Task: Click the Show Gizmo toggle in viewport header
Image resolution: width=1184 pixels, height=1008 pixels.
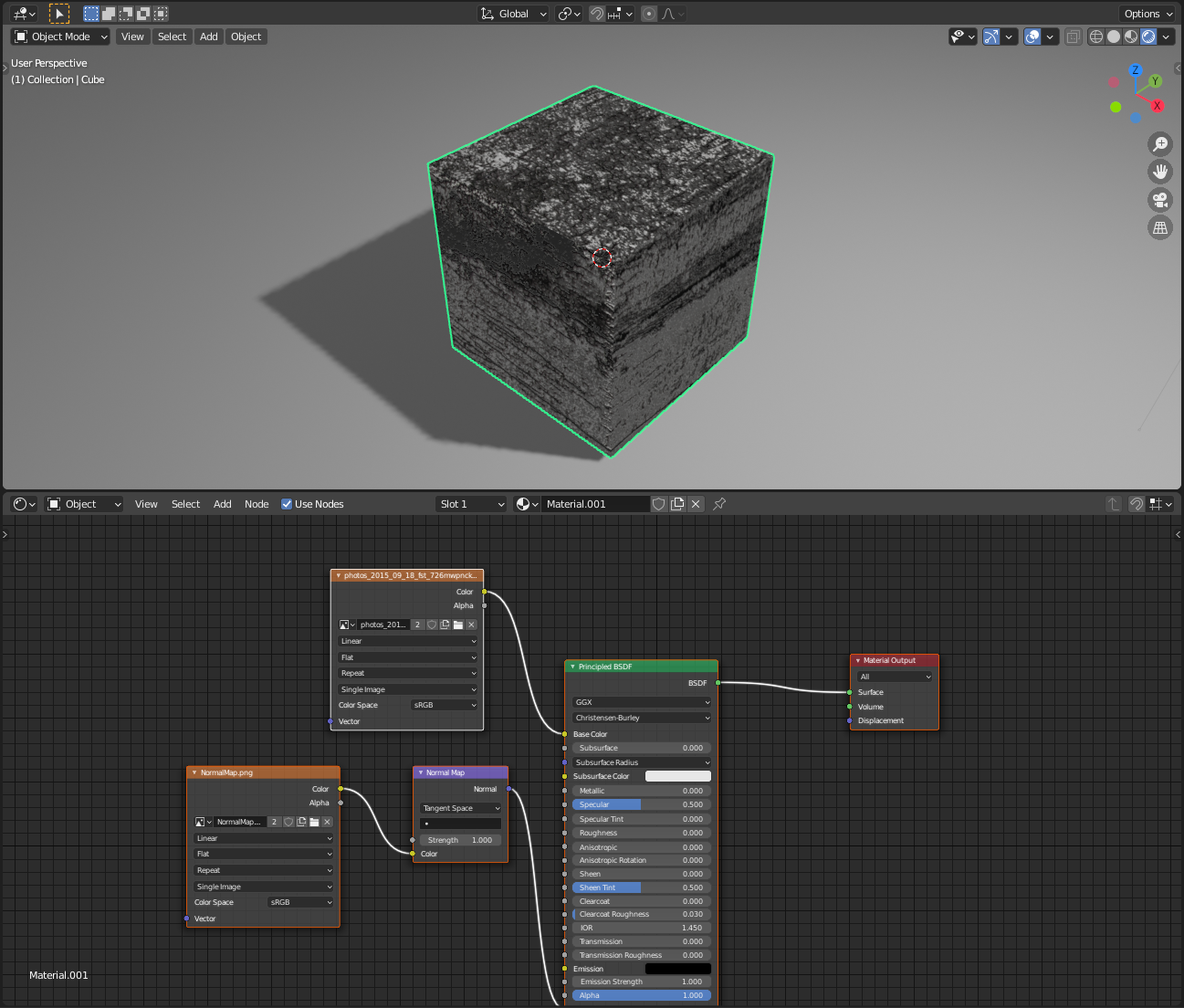Action: (991, 37)
